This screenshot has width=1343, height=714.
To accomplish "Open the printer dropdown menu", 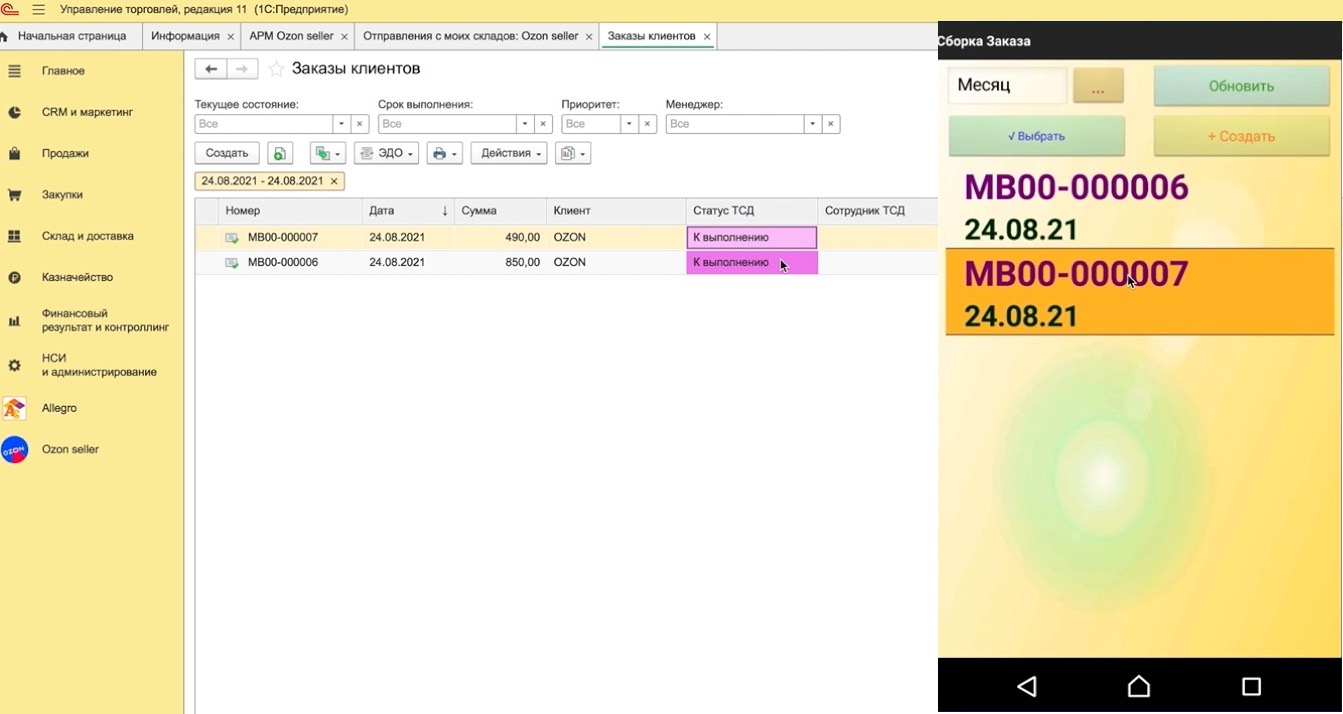I will tap(445, 153).
